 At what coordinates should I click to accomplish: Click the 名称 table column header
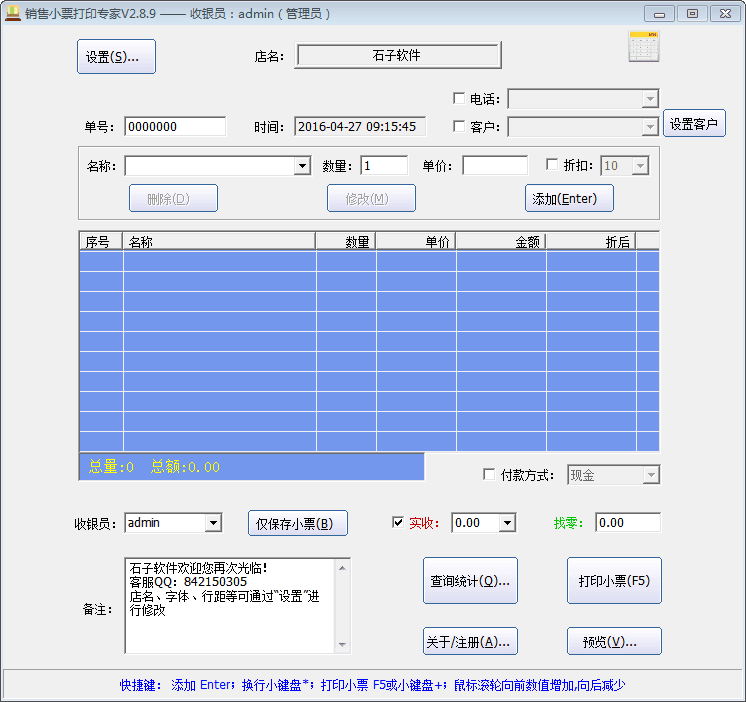click(x=219, y=242)
